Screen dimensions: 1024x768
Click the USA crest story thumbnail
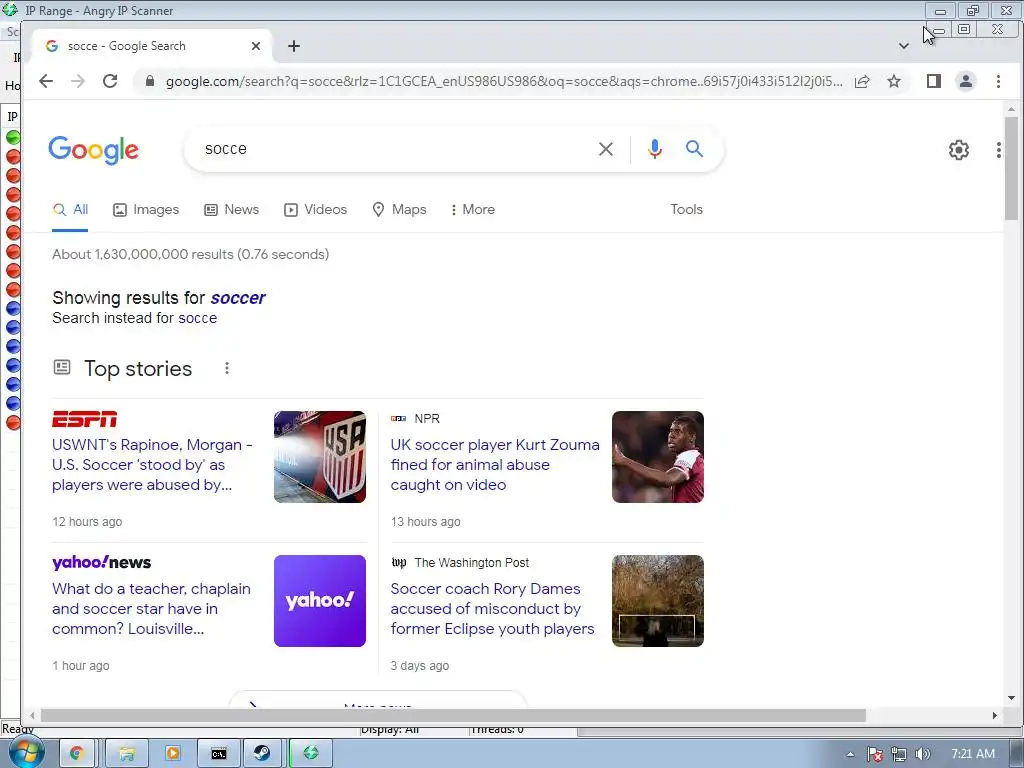pyautogui.click(x=320, y=457)
